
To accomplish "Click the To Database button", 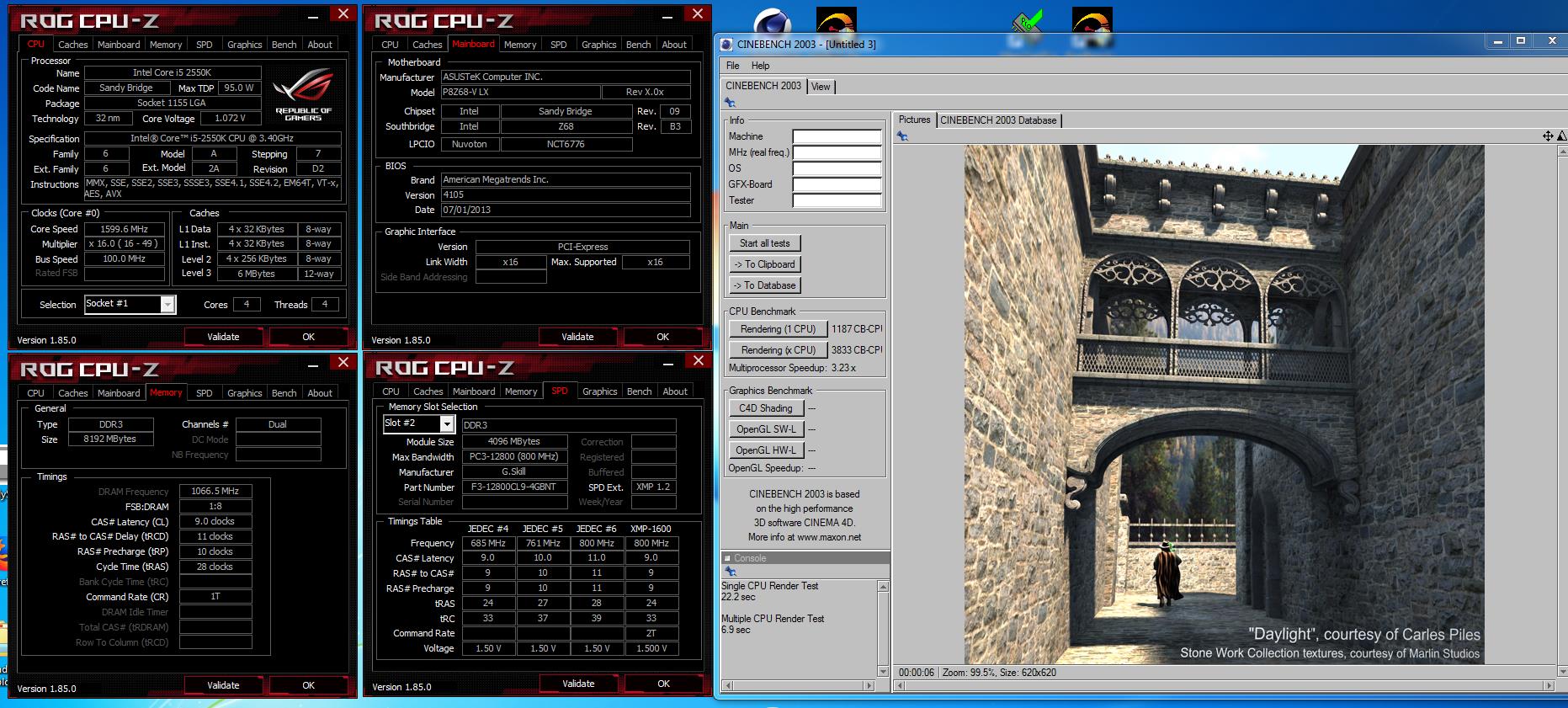I will (765, 285).
